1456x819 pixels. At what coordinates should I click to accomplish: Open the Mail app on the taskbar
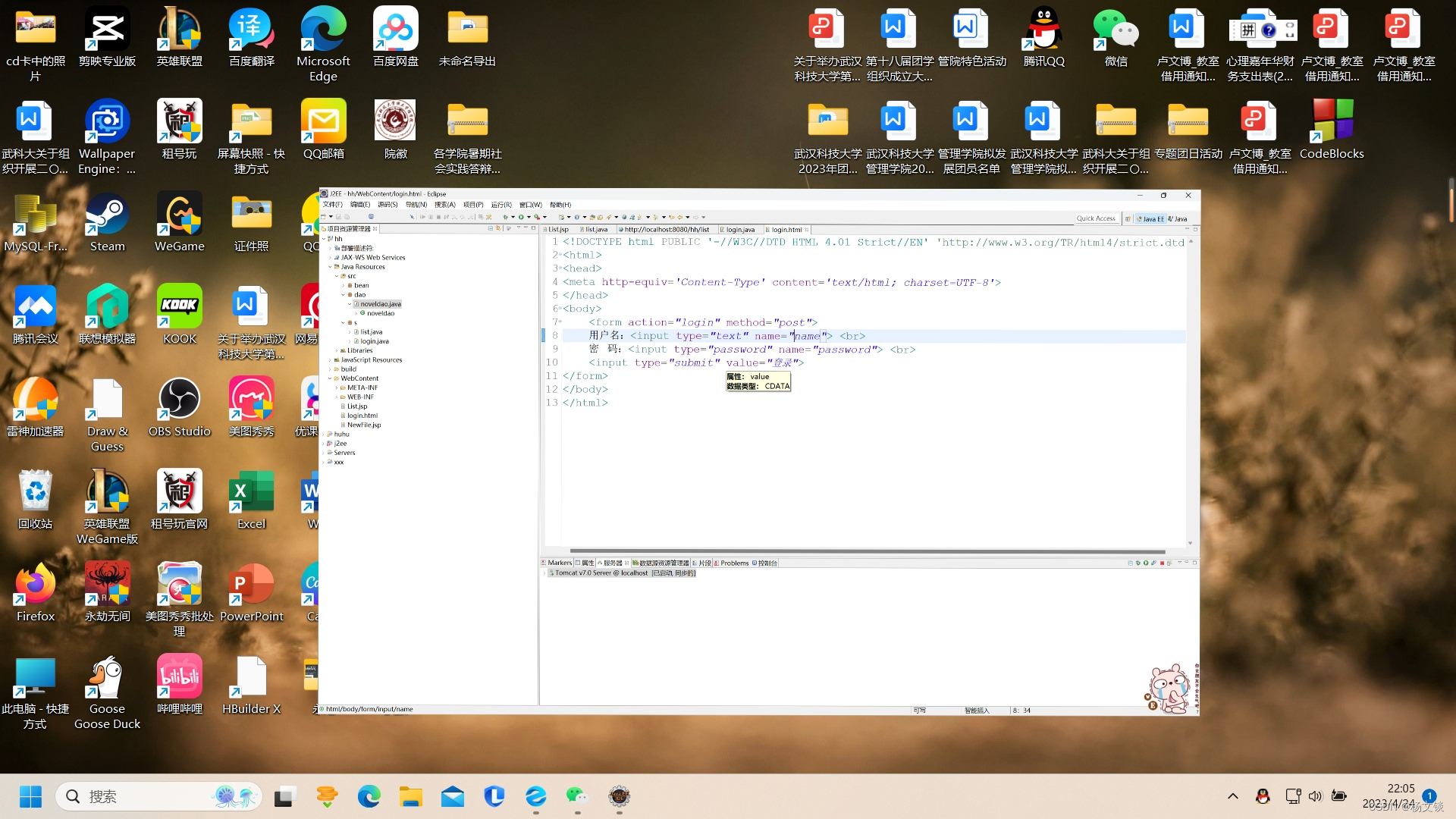coord(453,796)
